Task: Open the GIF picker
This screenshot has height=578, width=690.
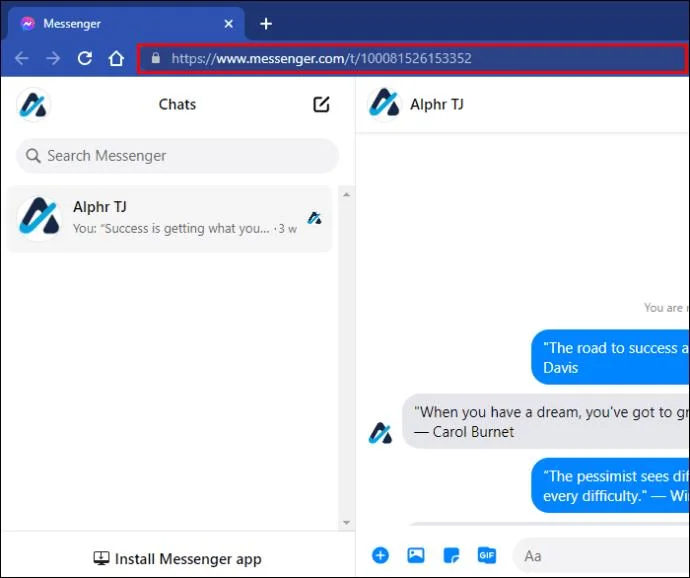Action: pos(487,556)
